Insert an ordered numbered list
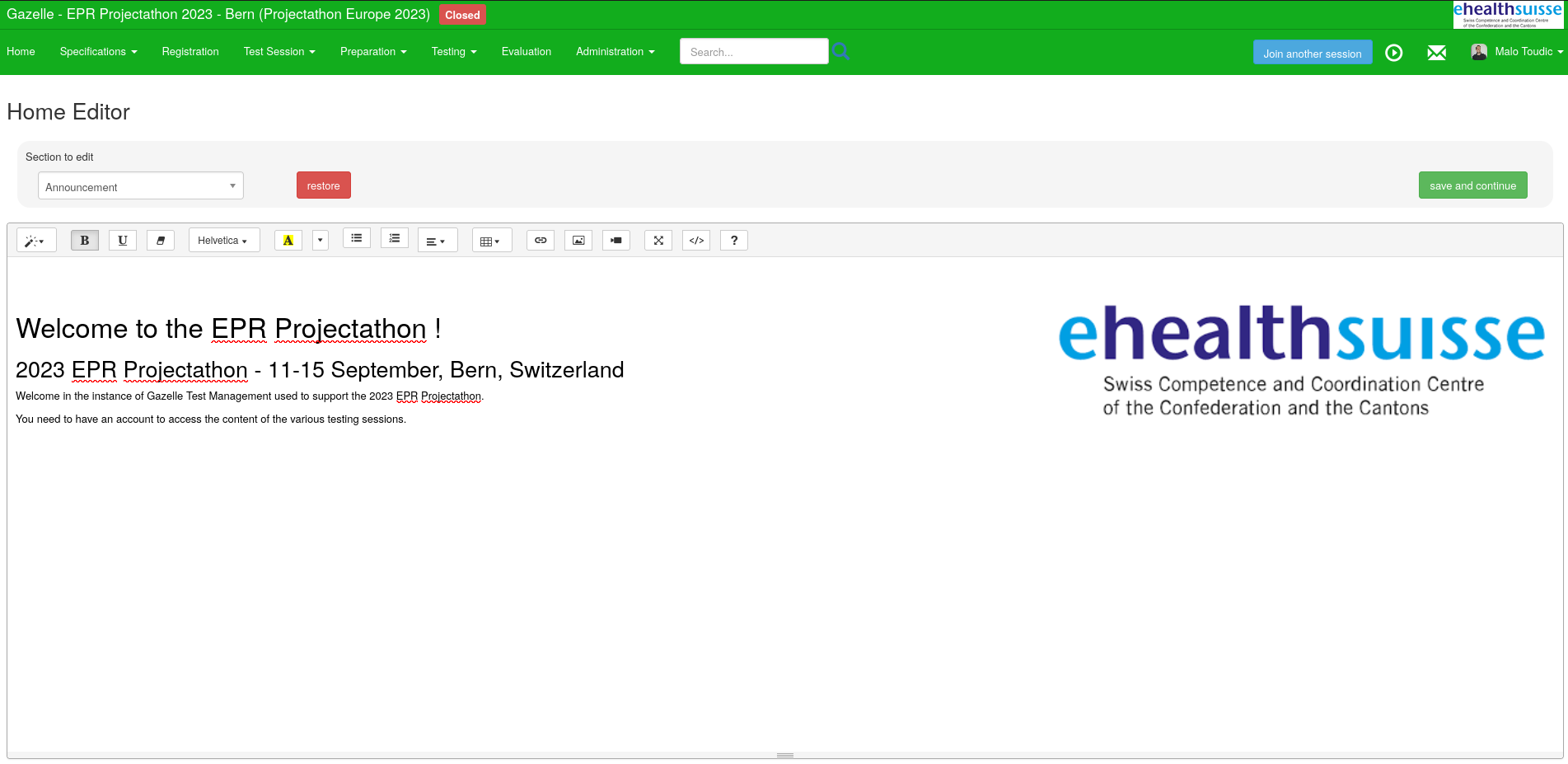The width and height of the screenshot is (1568, 764). pos(395,238)
